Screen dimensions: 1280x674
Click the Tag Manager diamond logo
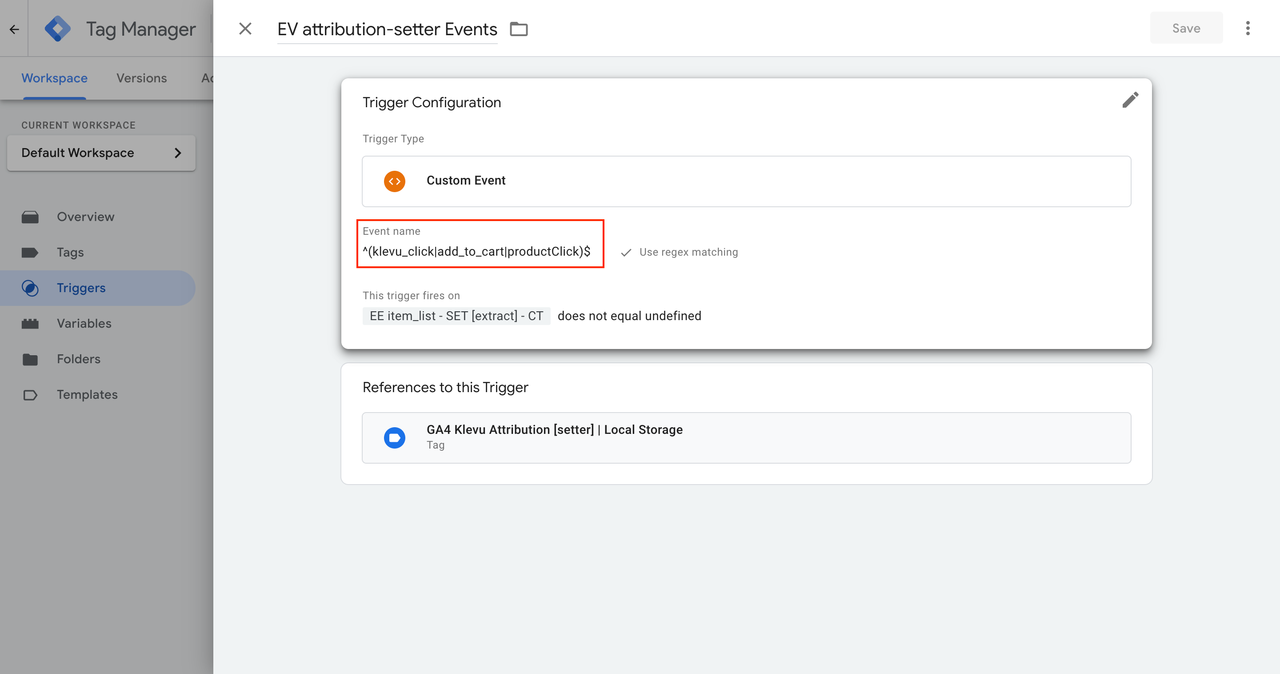pos(58,29)
